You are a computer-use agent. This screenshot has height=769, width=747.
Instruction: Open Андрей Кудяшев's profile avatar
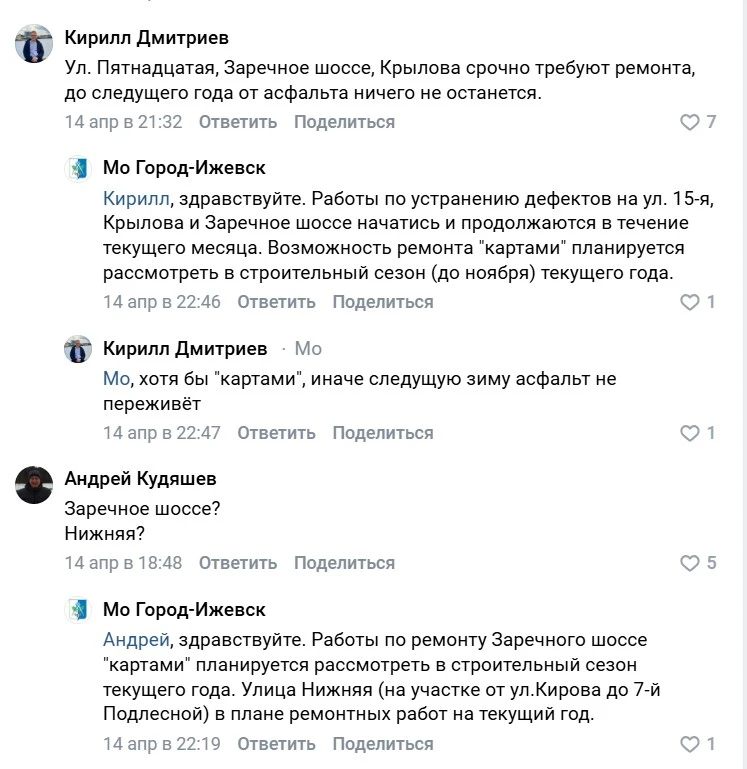click(35, 486)
